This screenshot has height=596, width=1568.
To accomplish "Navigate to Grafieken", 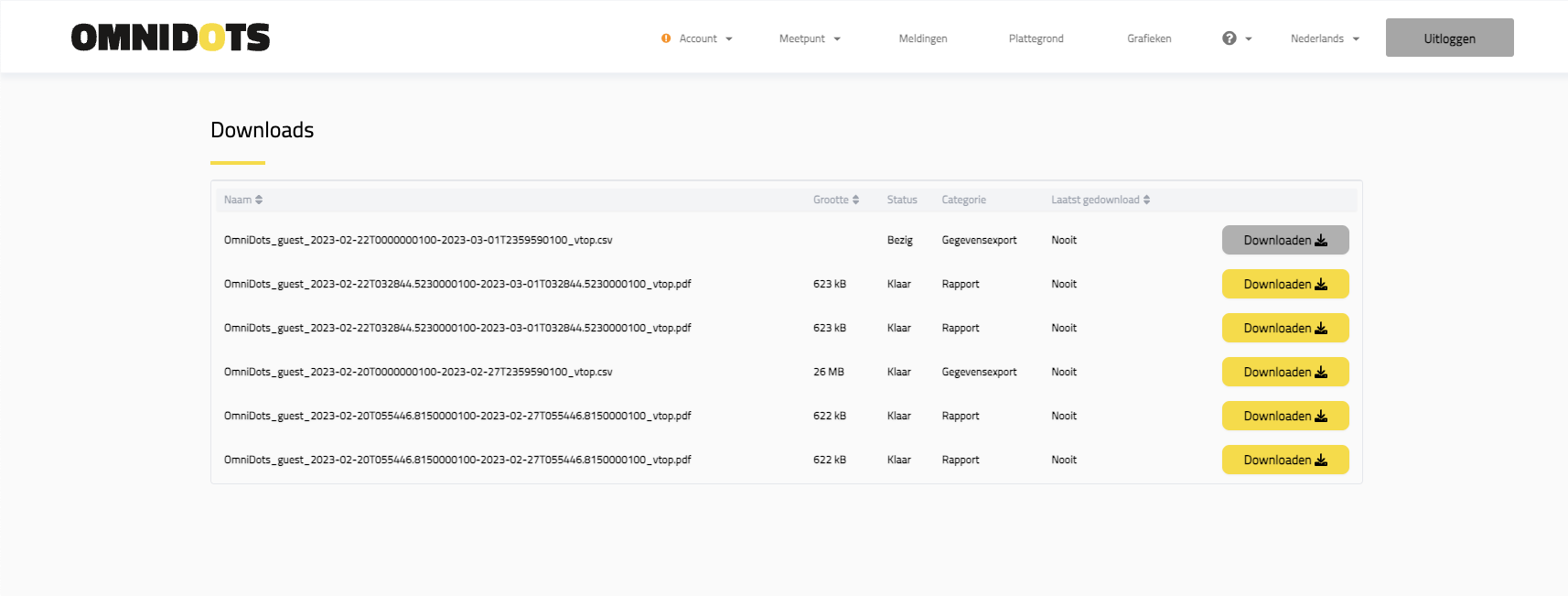I will [x=1148, y=38].
